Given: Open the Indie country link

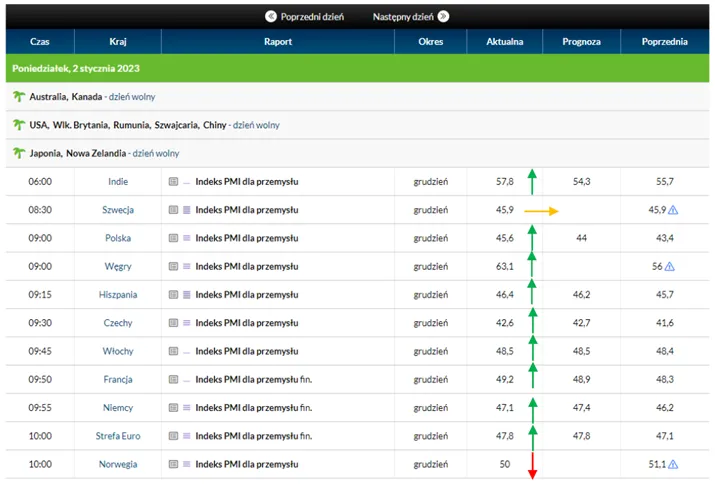Looking at the screenshot, I should pos(118,181).
